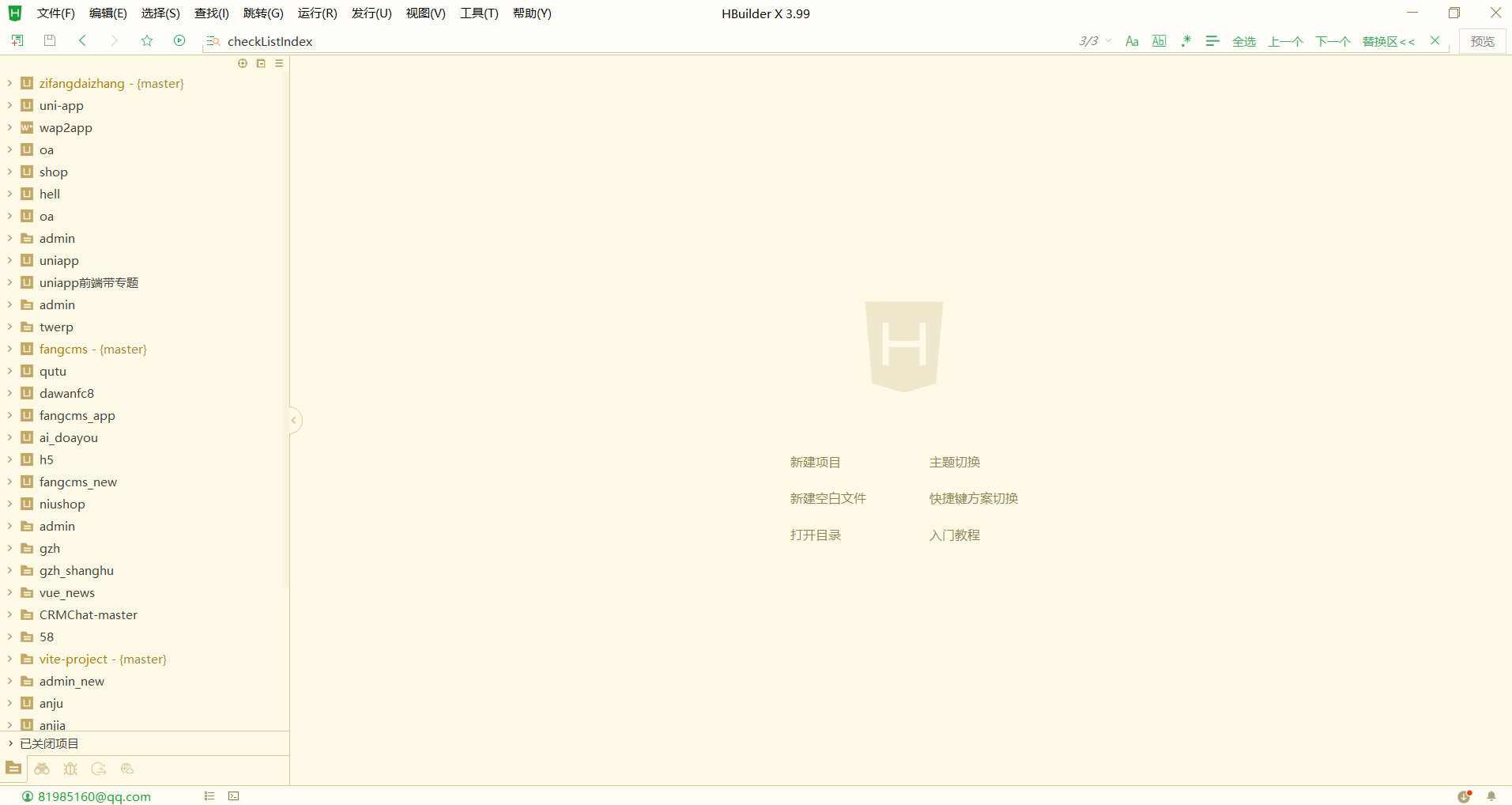Viewport: 1512px width, 805px height.
Task: Open the 工具(T) menu
Action: 479,13
